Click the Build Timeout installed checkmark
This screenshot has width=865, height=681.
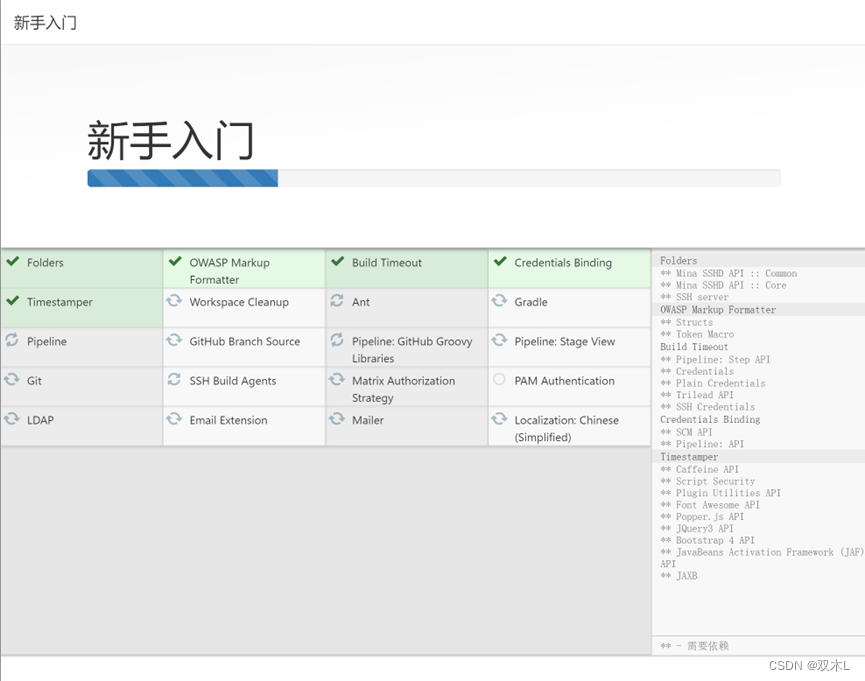point(338,262)
